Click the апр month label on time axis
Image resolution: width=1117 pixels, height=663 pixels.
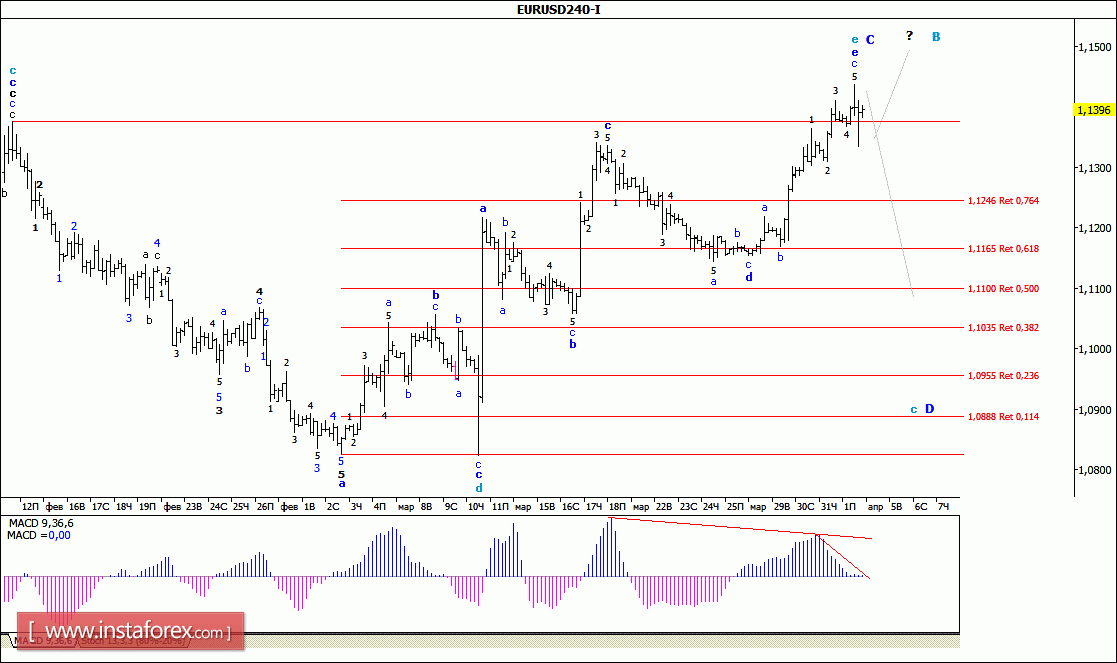(876, 507)
